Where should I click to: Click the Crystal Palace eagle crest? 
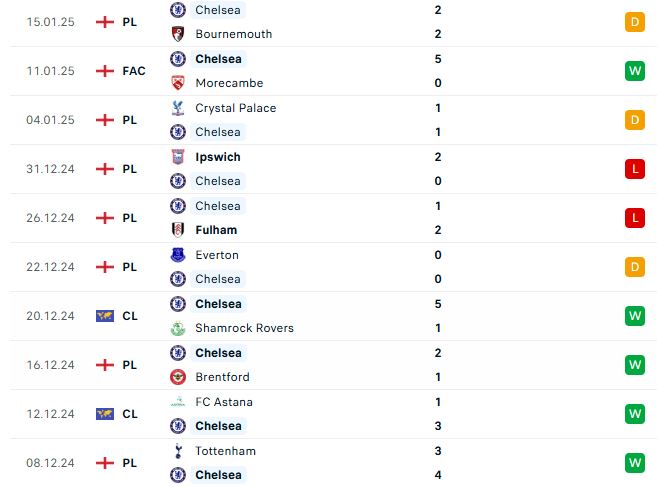click(x=178, y=108)
